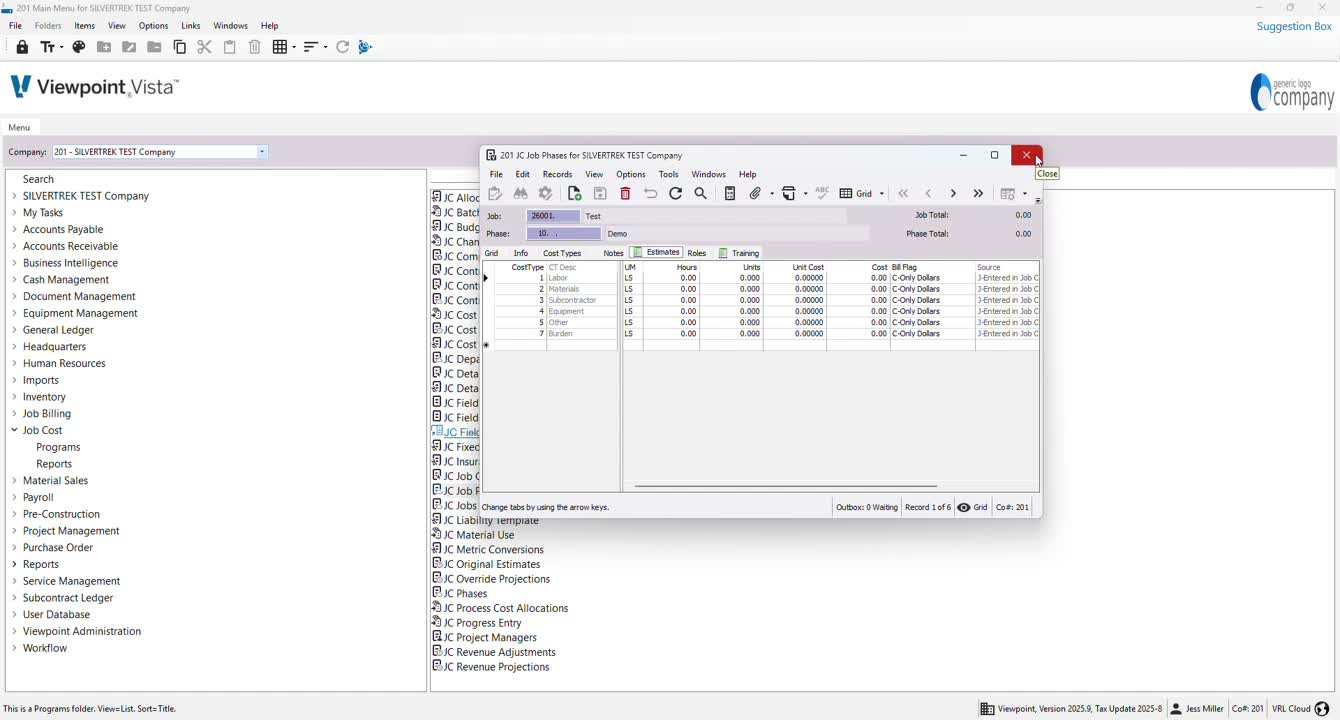Click the main toolbar grid view icon
The image size is (1340, 720).
click(280, 47)
